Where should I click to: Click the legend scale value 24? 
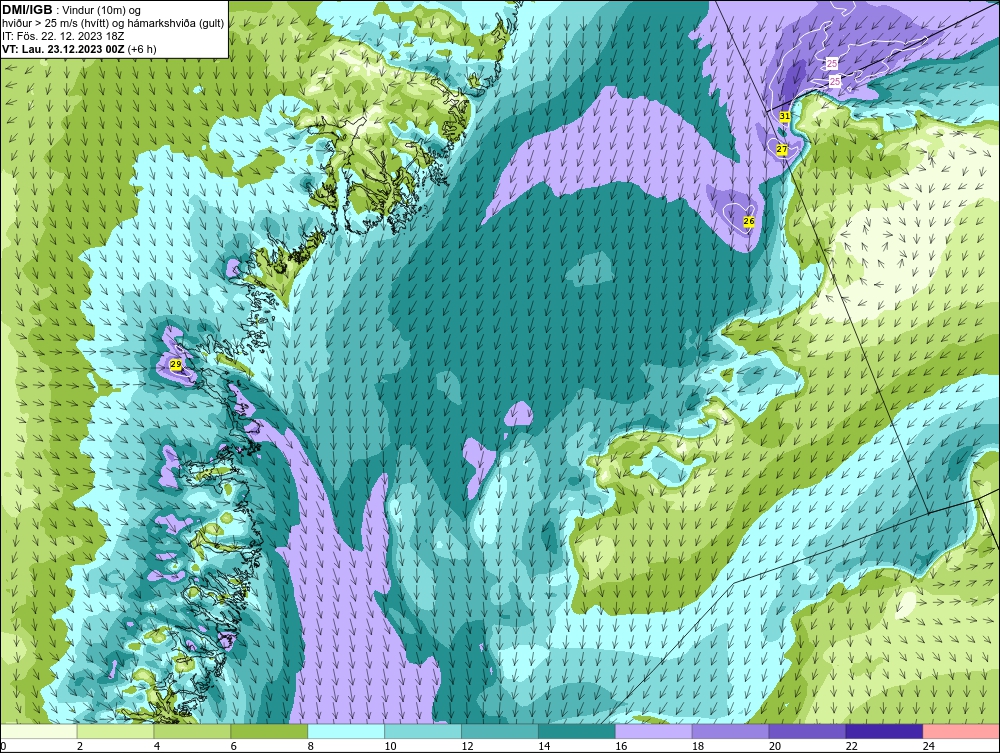click(929, 746)
